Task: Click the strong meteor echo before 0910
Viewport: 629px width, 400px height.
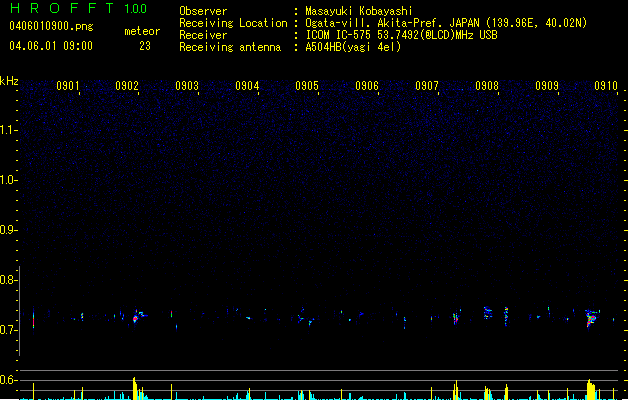Action: [x=591, y=318]
